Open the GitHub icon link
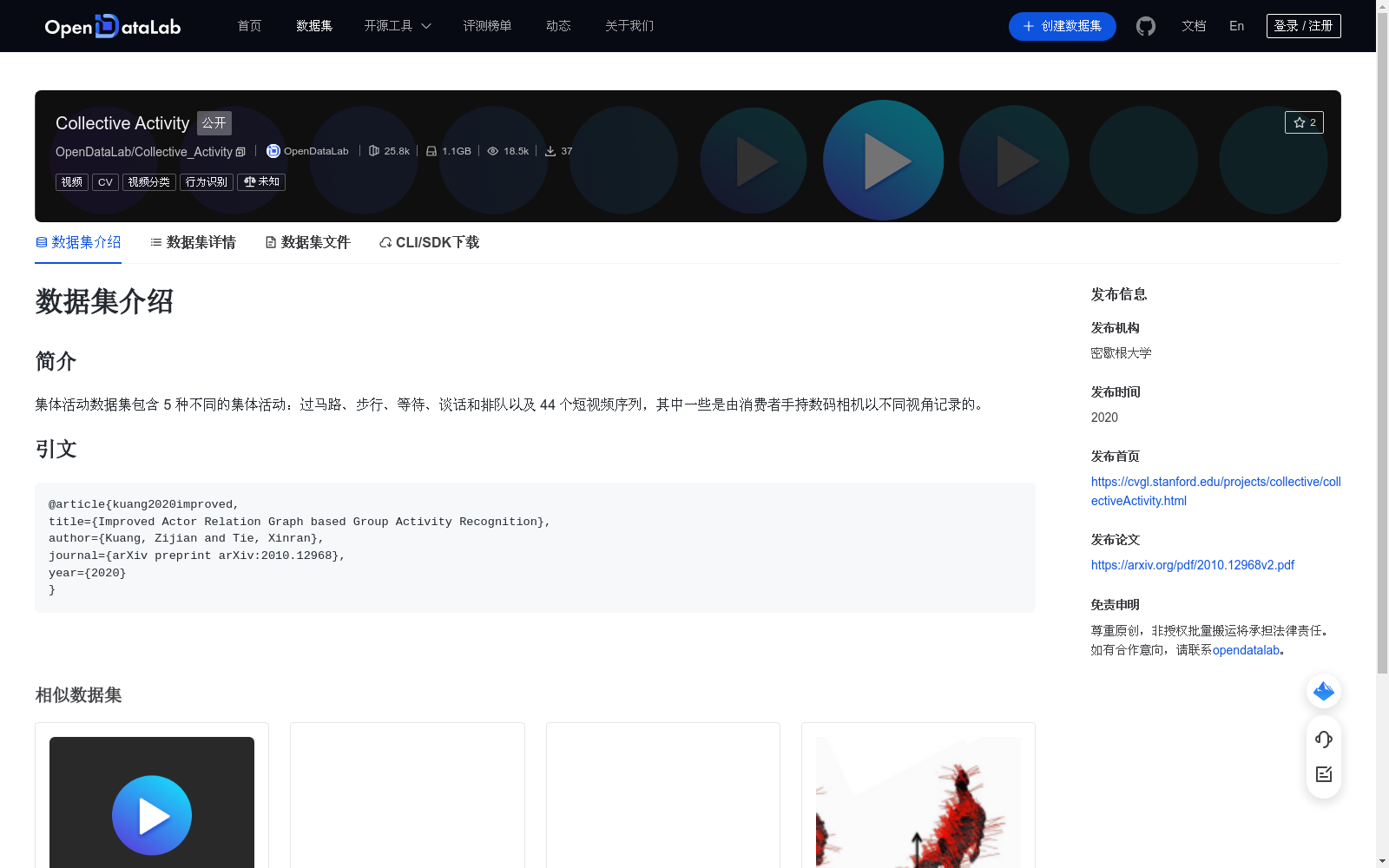 [1146, 26]
